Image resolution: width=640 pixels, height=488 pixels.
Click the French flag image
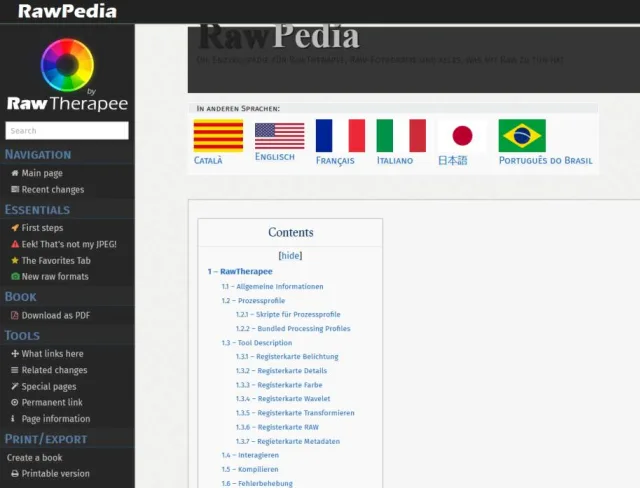tap(340, 135)
